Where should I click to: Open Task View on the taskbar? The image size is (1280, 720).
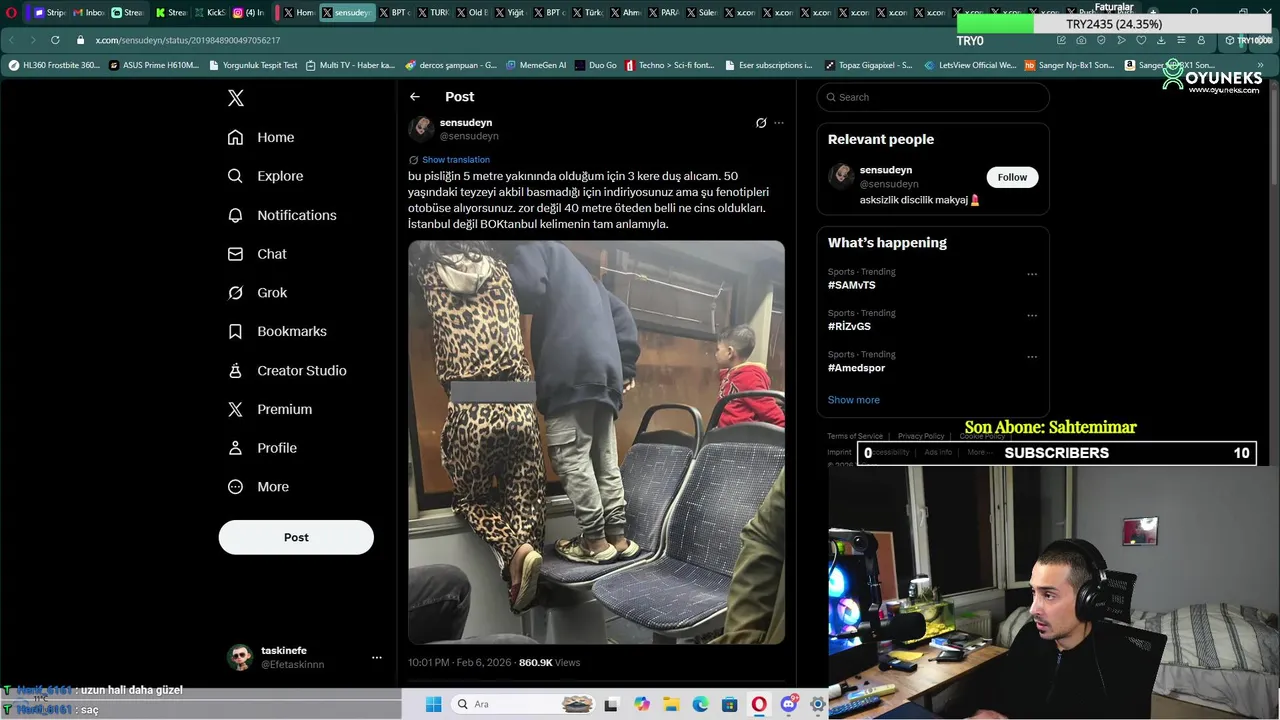click(611, 705)
